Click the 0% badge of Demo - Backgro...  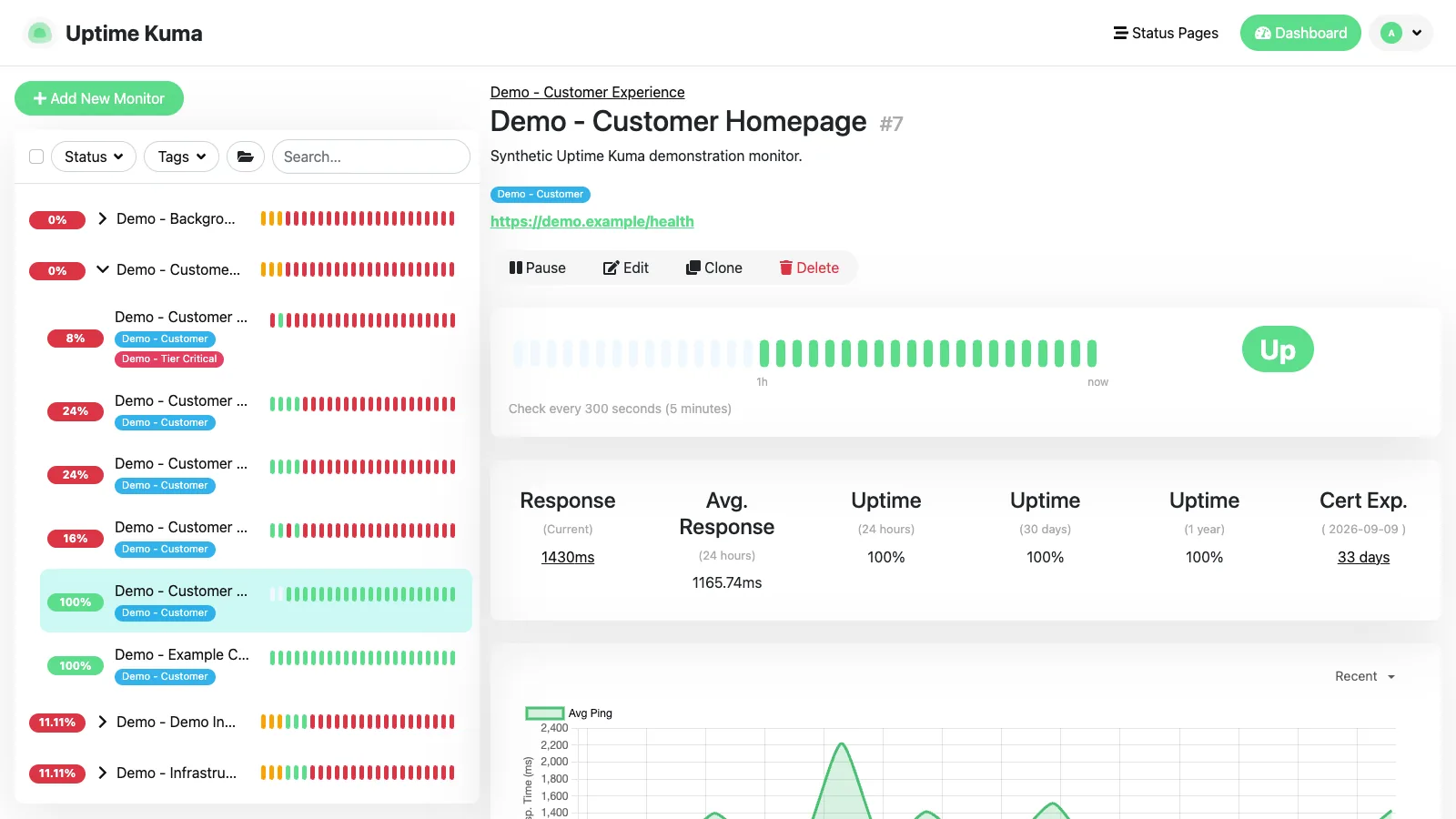(x=57, y=219)
